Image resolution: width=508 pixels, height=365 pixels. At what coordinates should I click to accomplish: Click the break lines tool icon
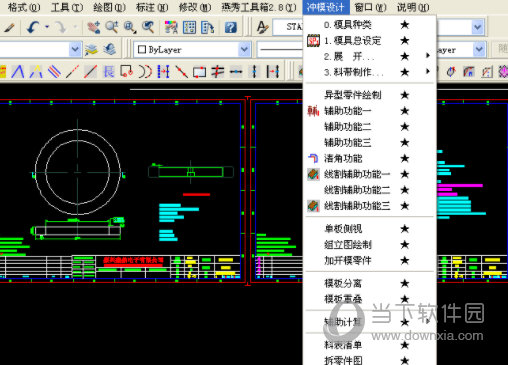(x=218, y=71)
